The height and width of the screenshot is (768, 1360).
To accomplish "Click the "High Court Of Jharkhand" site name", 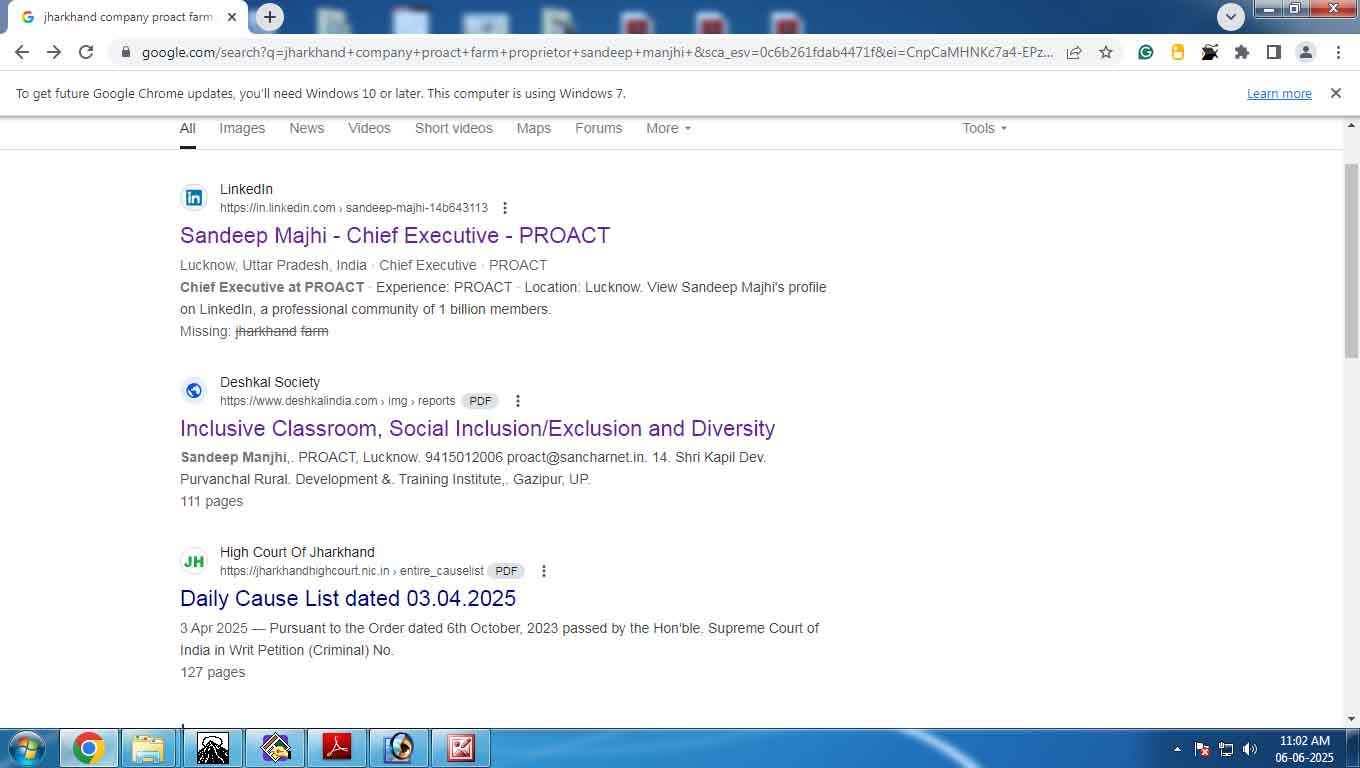I will [297, 552].
